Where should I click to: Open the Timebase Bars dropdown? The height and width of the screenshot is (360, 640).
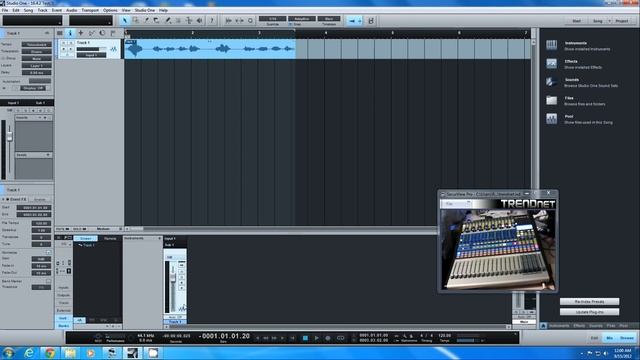(x=329, y=19)
